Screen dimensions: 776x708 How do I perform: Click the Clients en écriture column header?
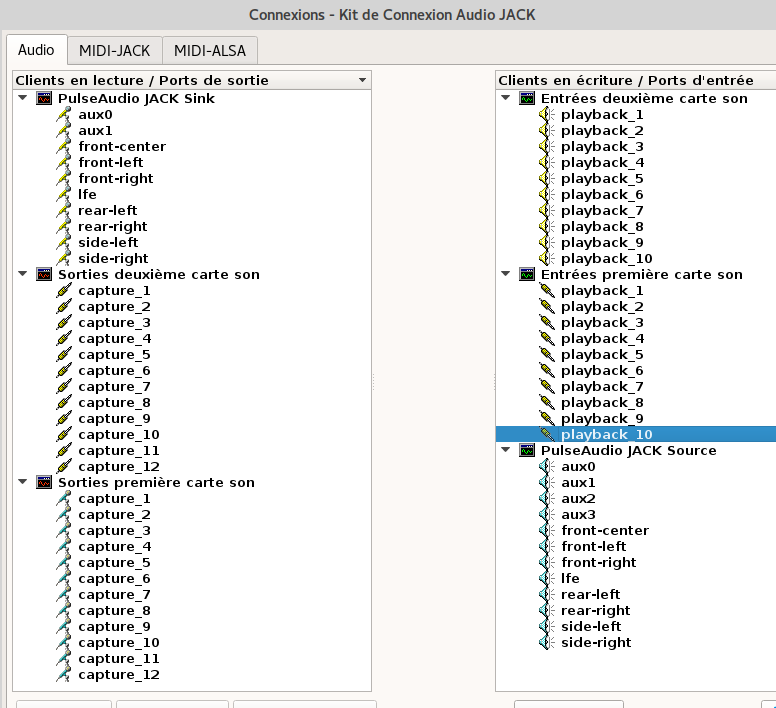pyautogui.click(x=635, y=80)
